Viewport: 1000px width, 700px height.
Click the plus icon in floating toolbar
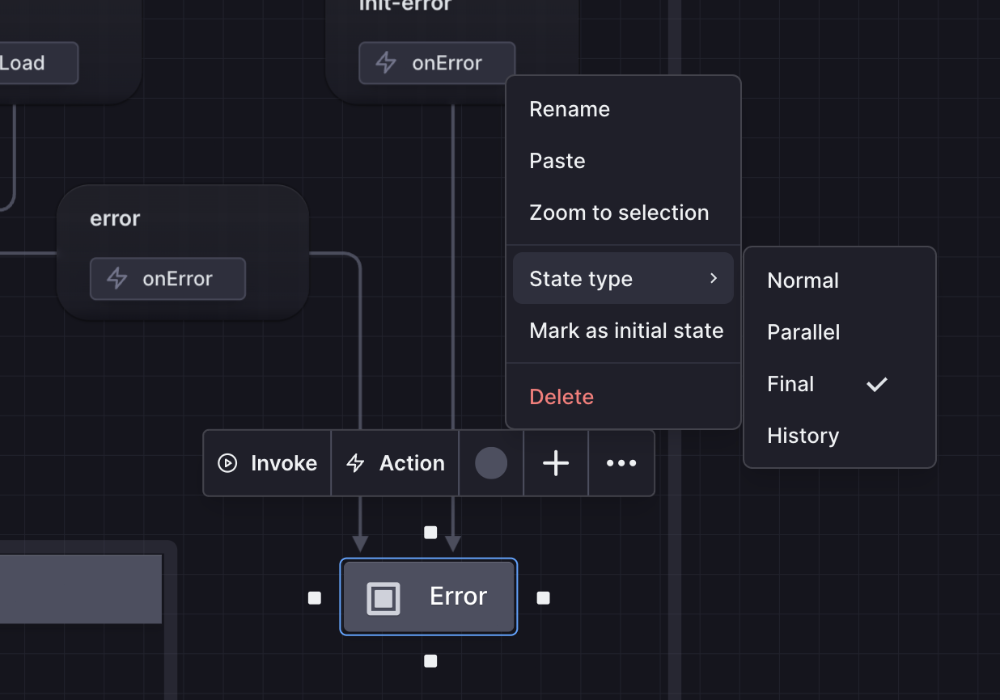tap(556, 463)
